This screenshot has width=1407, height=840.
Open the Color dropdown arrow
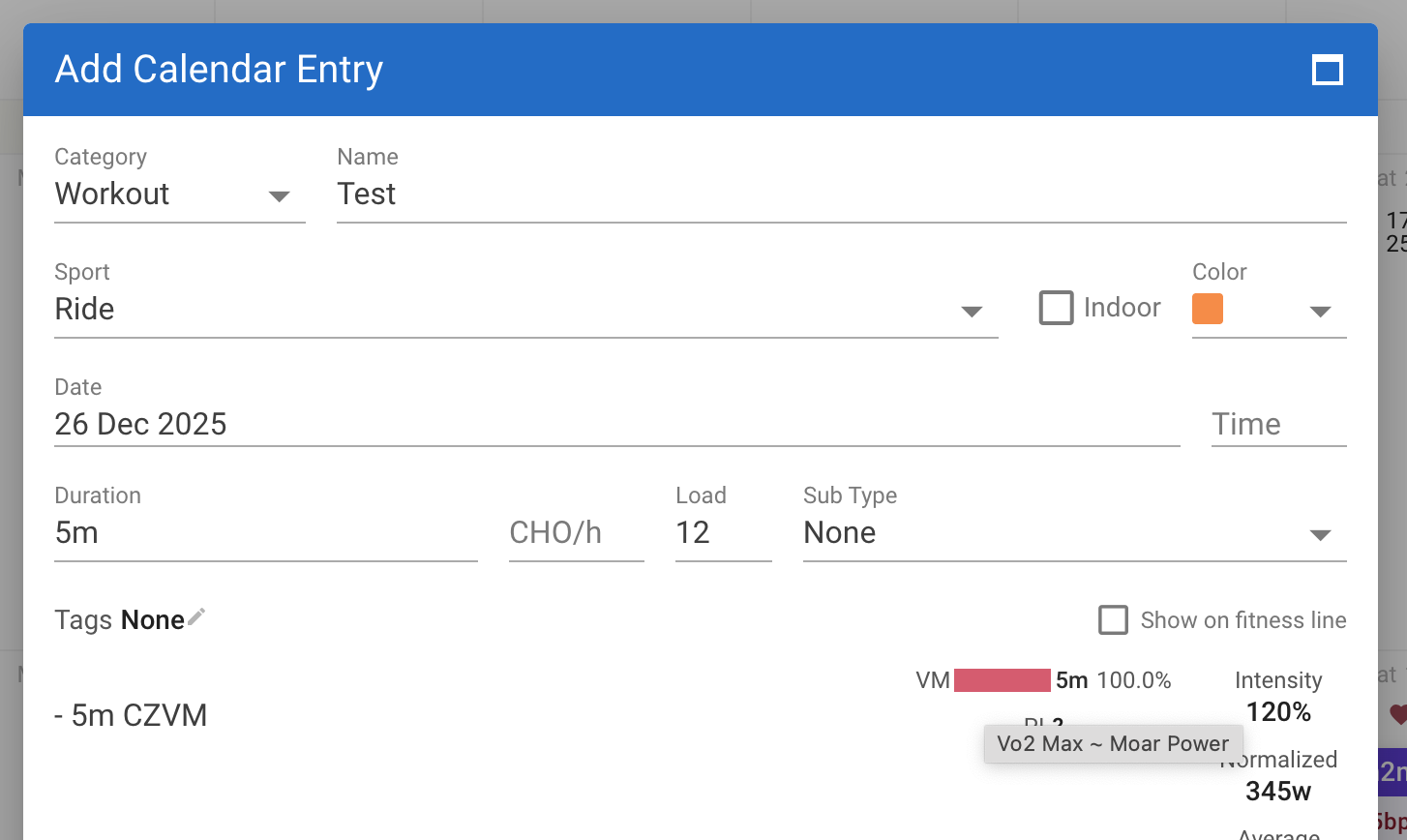(x=1320, y=311)
